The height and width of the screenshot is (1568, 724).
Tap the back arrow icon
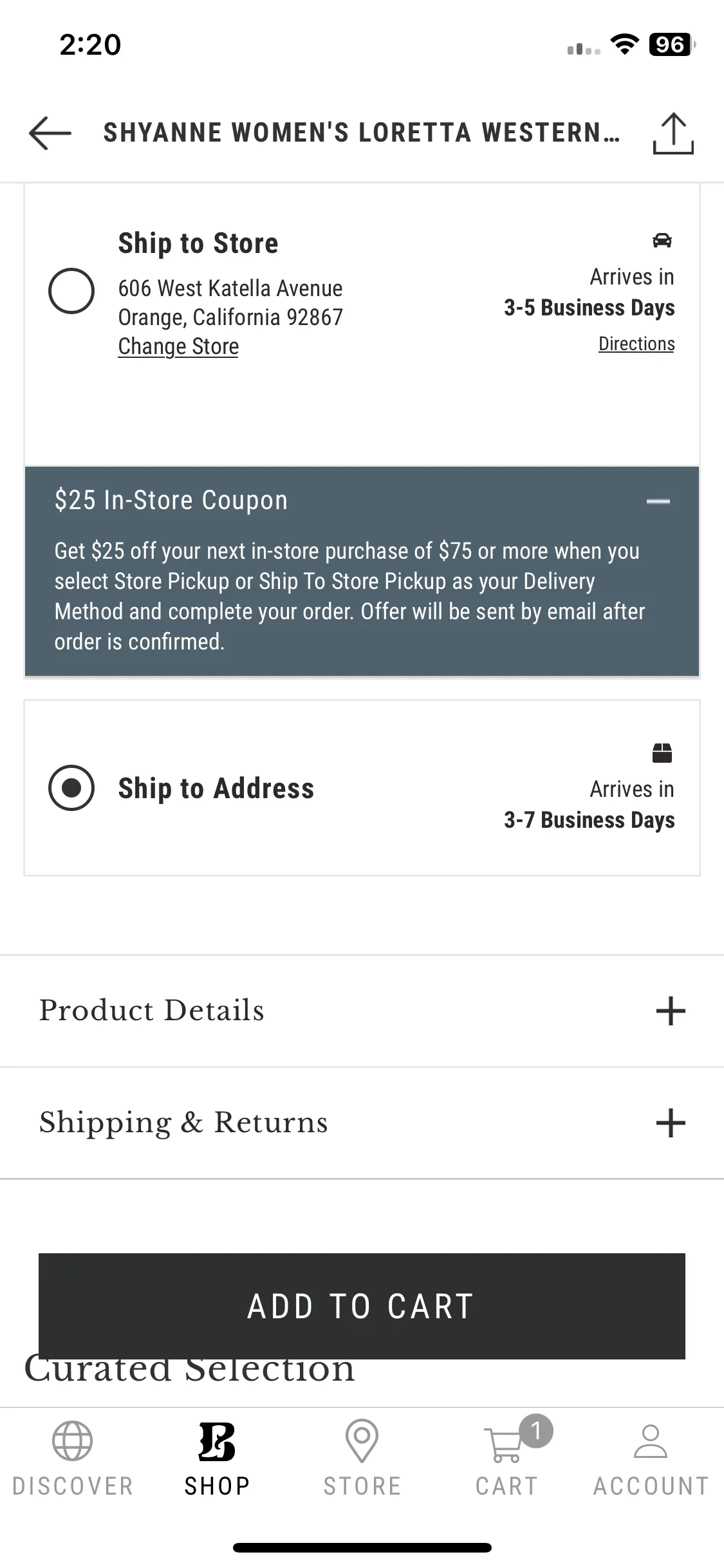click(50, 133)
